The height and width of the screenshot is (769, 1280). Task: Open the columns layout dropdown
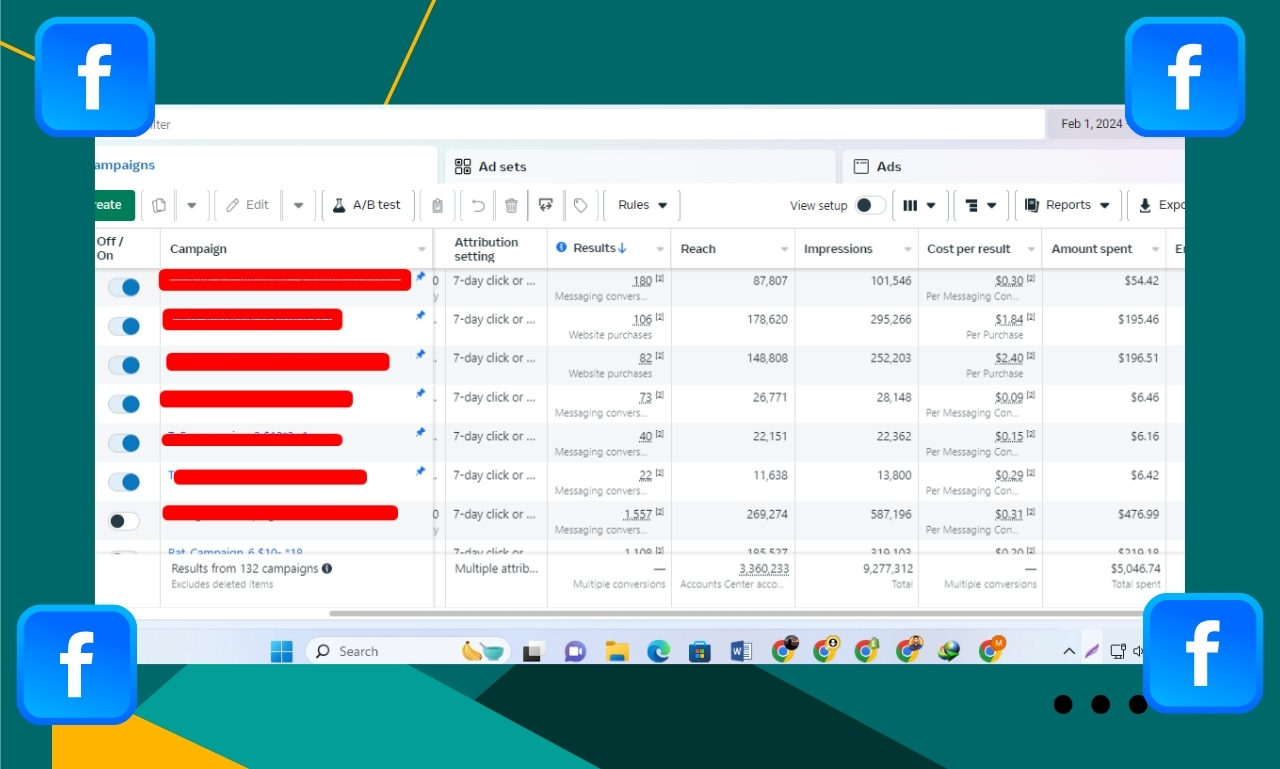tap(919, 205)
